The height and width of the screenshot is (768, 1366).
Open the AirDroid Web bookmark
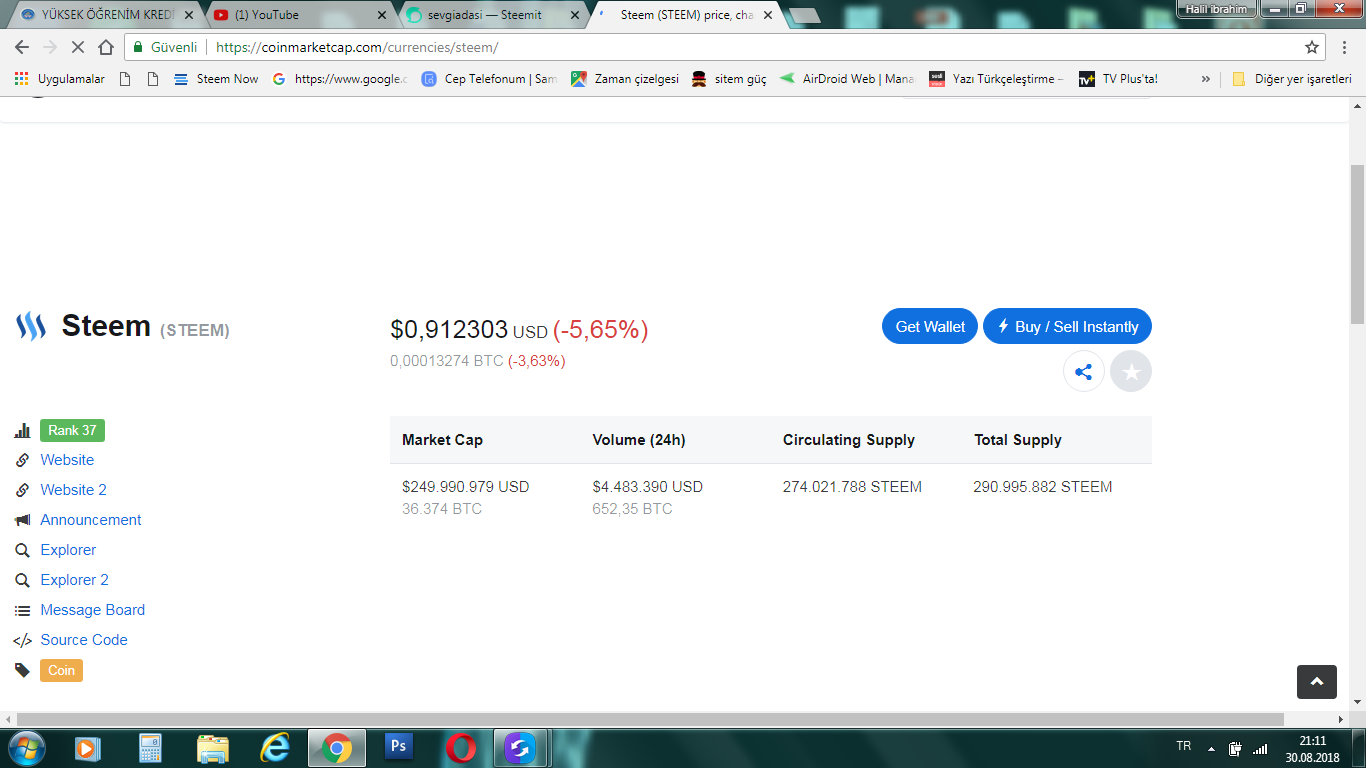(848, 79)
